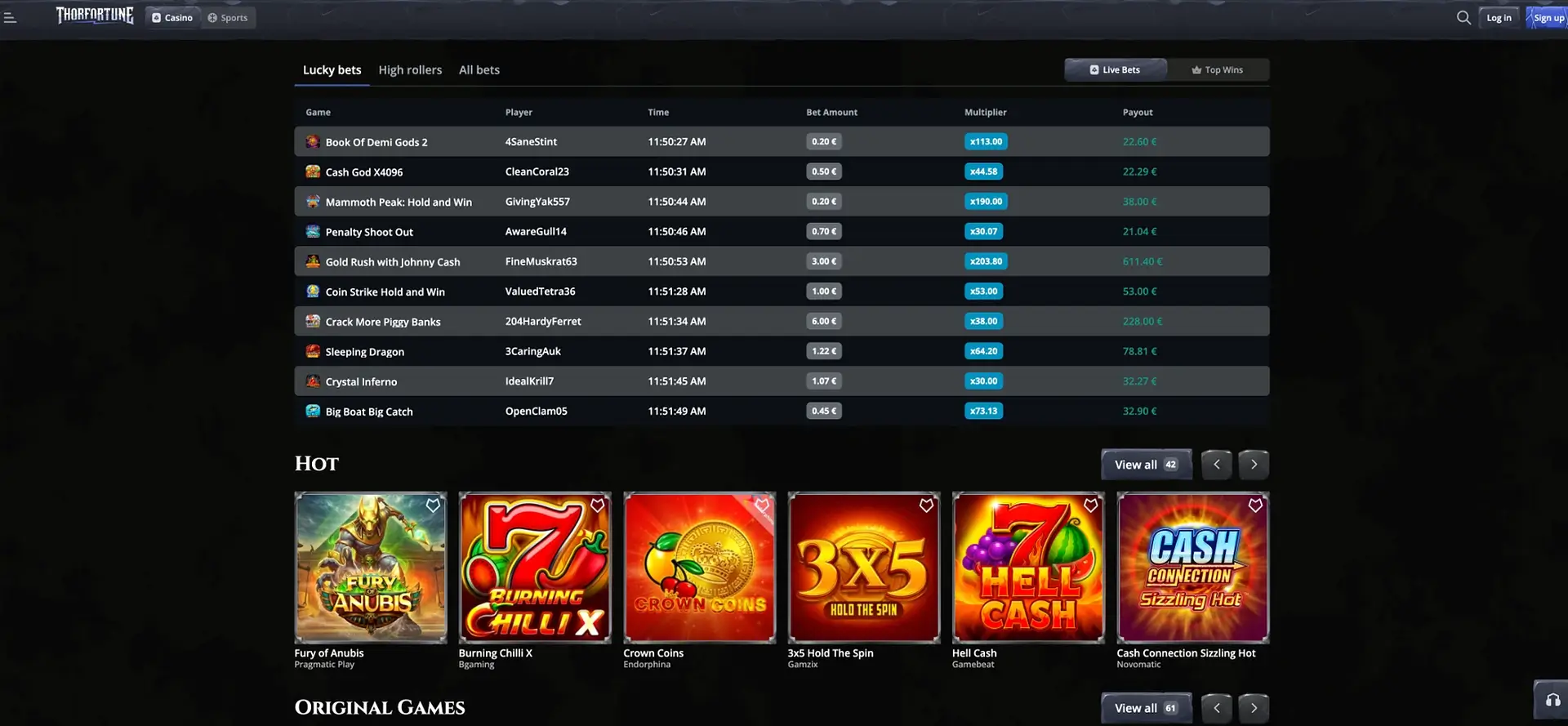The image size is (1568, 726).
Task: Click the Penalty Shoot Out game icon
Action: pos(313,231)
